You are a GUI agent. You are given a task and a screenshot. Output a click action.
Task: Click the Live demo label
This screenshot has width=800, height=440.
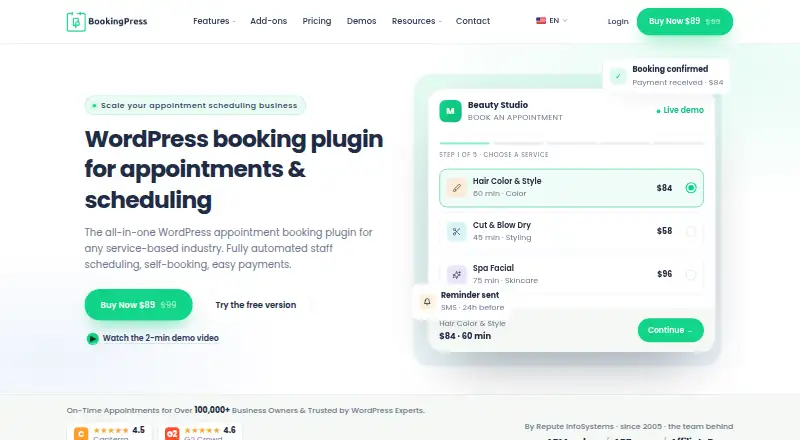[x=680, y=110]
